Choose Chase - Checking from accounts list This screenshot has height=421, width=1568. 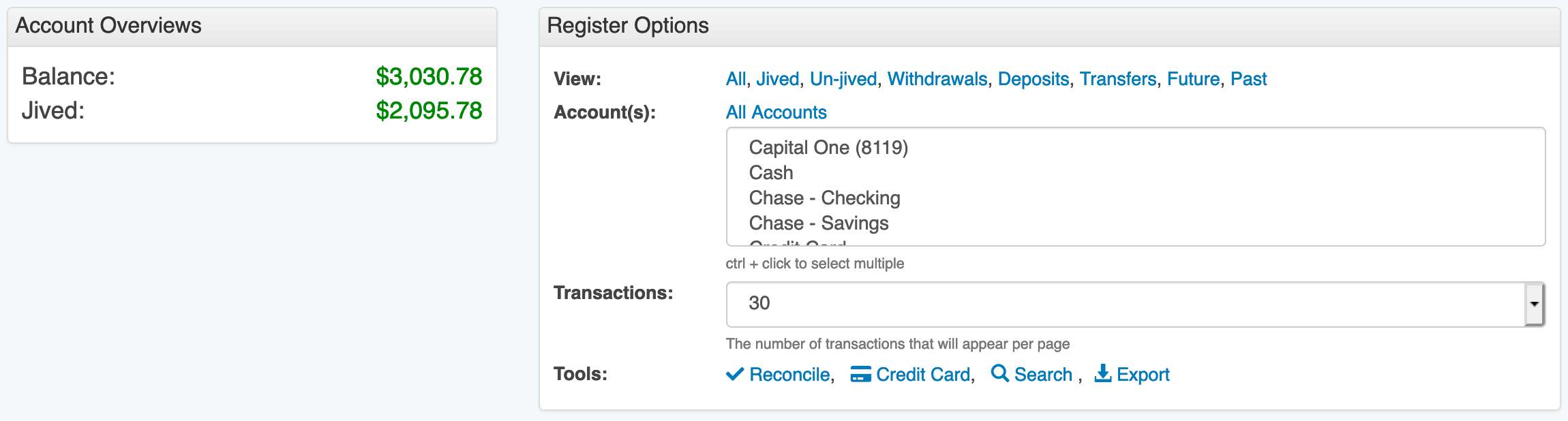824,198
